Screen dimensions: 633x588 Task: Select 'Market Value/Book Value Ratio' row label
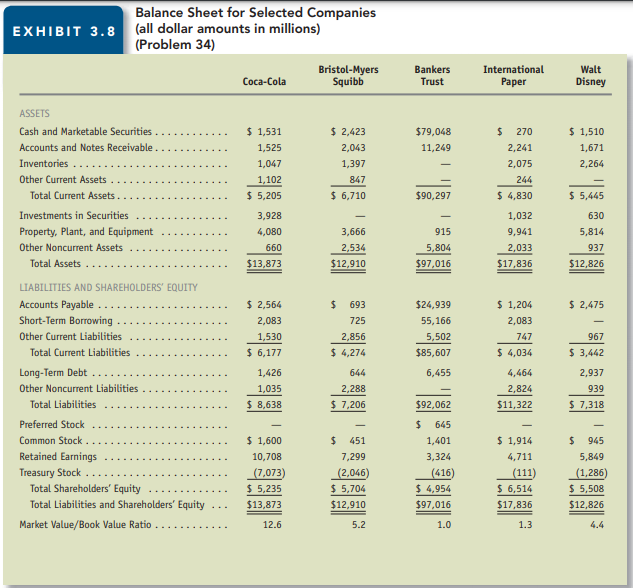click(85, 525)
